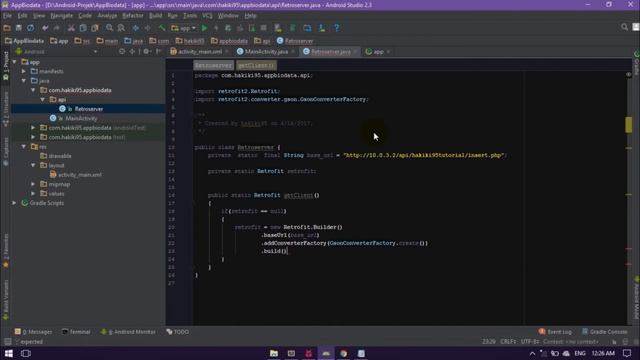Image resolution: width=640 pixels, height=360 pixels.
Task: Expand the mipmap folder arrow
Action: tap(33, 184)
